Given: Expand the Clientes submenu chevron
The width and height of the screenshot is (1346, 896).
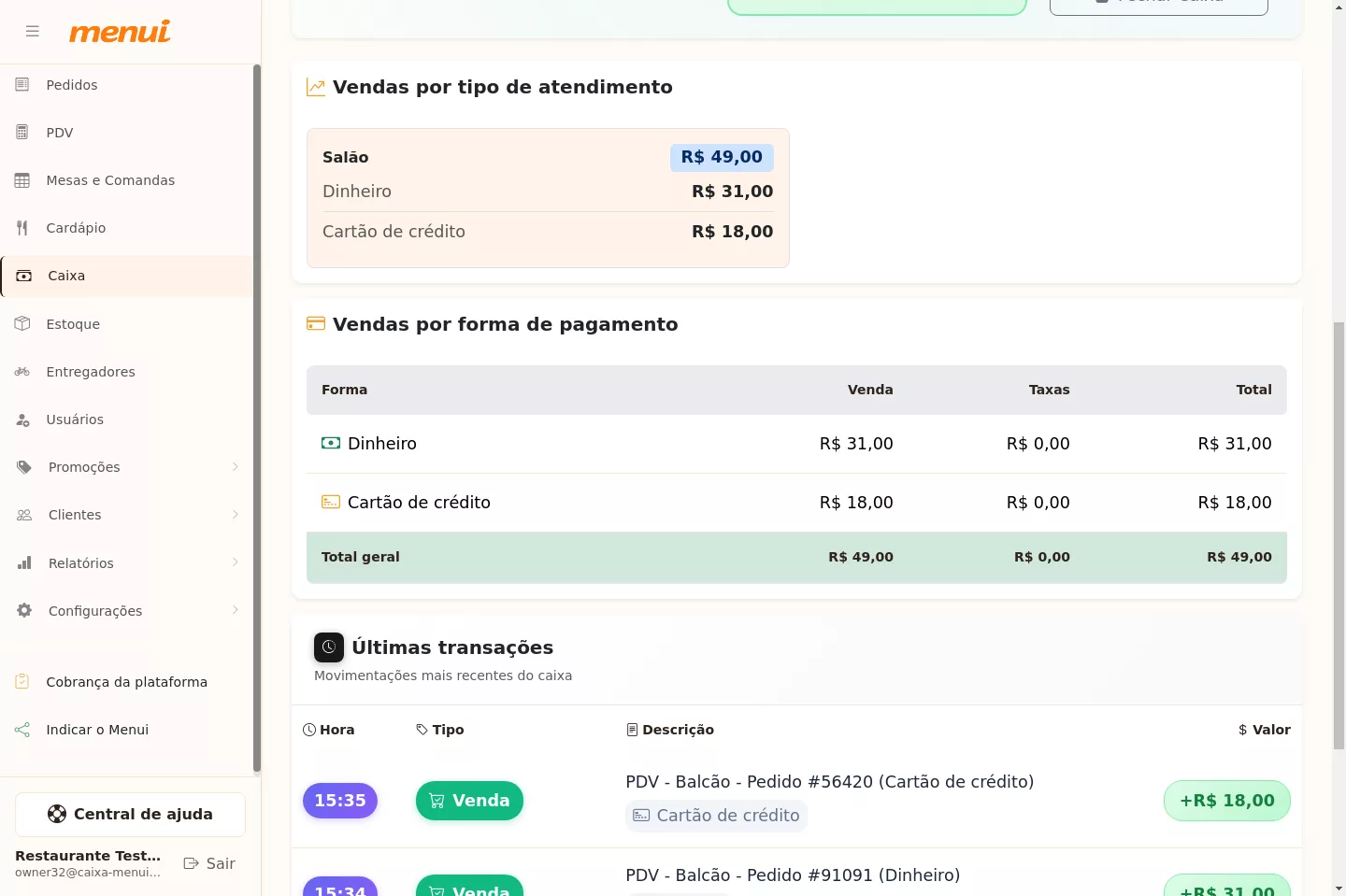Looking at the screenshot, I should (x=236, y=515).
